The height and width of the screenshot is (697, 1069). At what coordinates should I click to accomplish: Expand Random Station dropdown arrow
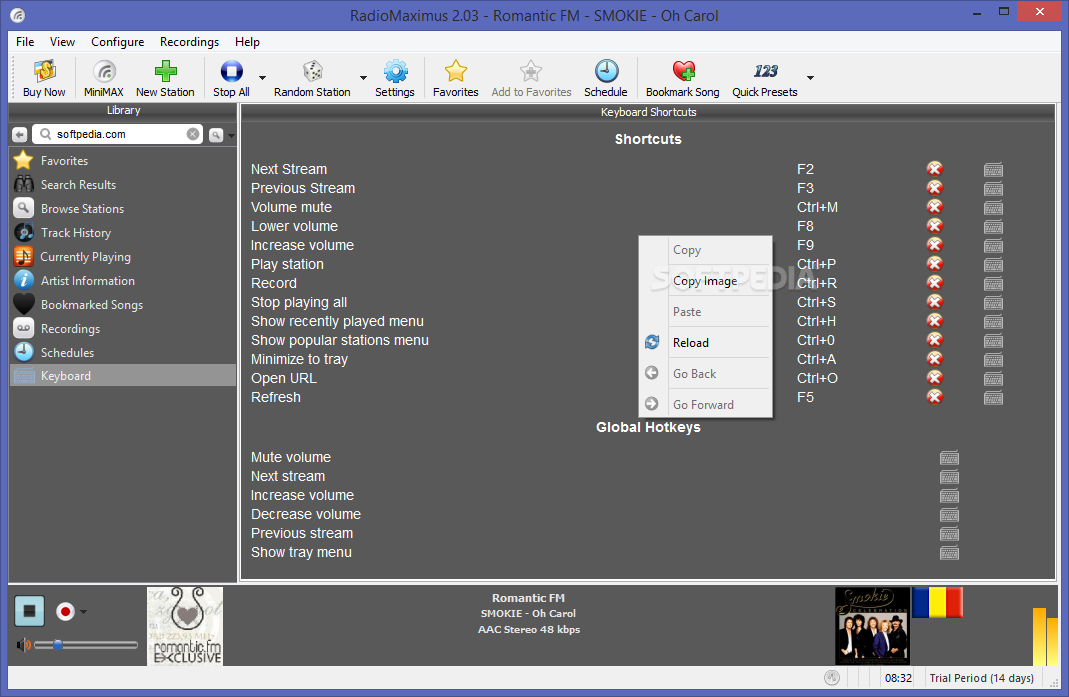tap(363, 78)
